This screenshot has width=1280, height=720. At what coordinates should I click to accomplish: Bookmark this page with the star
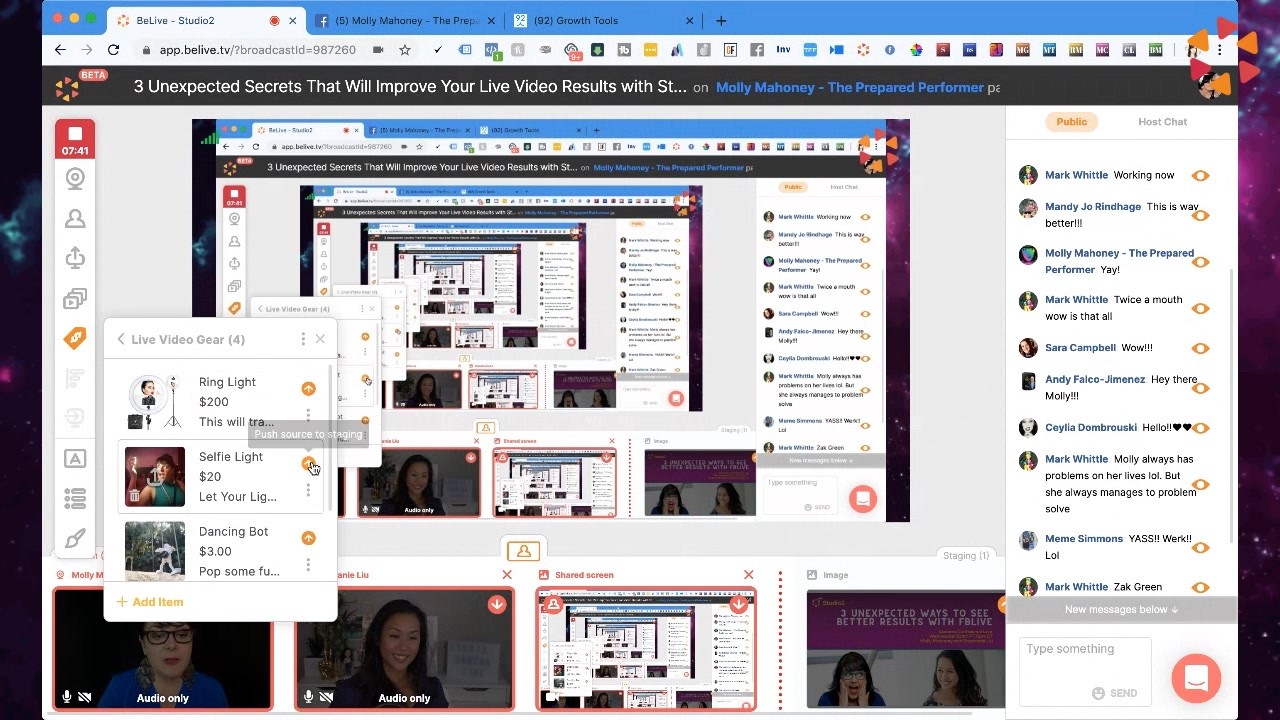coord(404,49)
